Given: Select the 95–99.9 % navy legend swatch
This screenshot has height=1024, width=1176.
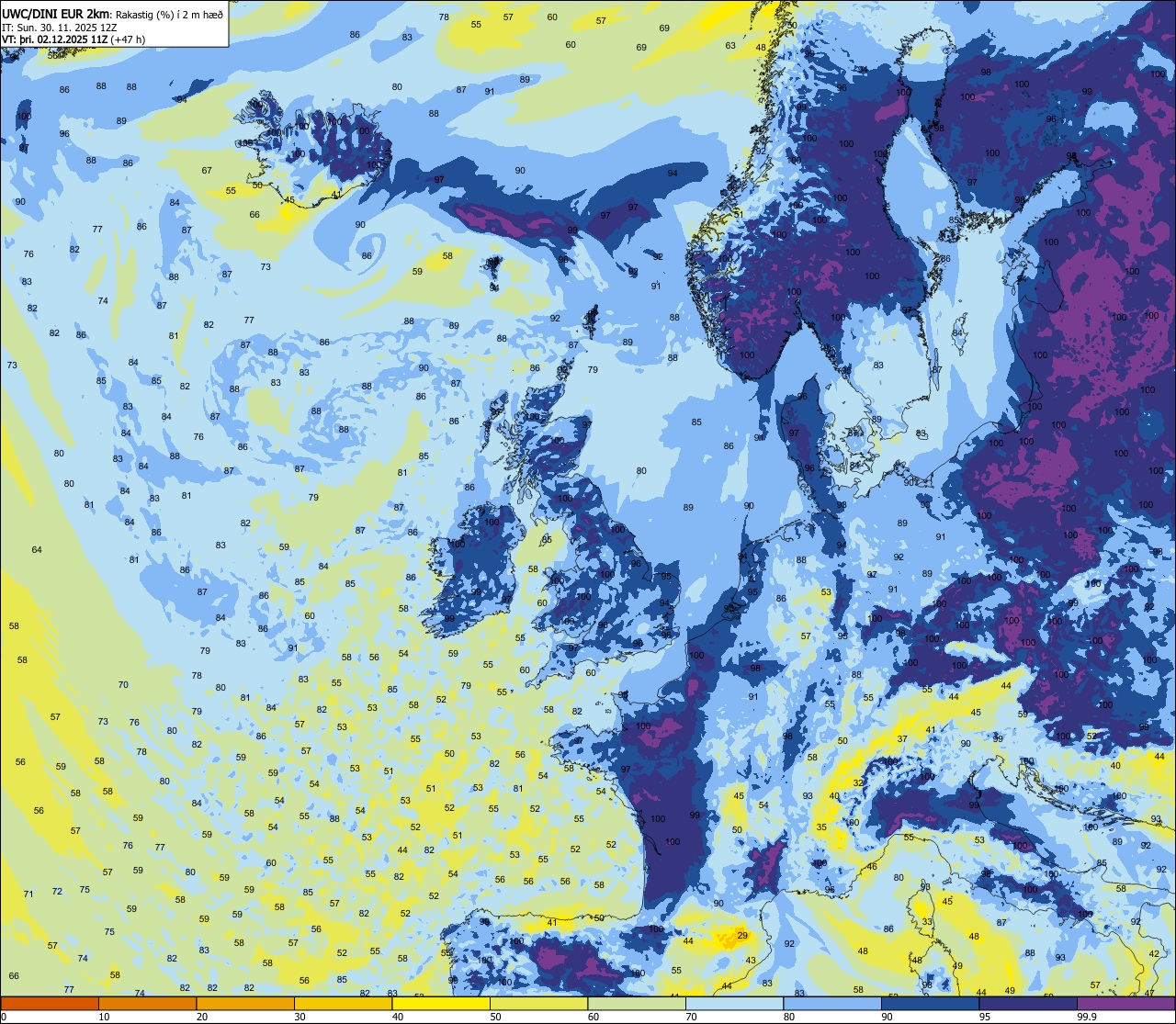Looking at the screenshot, I should [x=1028, y=1003].
